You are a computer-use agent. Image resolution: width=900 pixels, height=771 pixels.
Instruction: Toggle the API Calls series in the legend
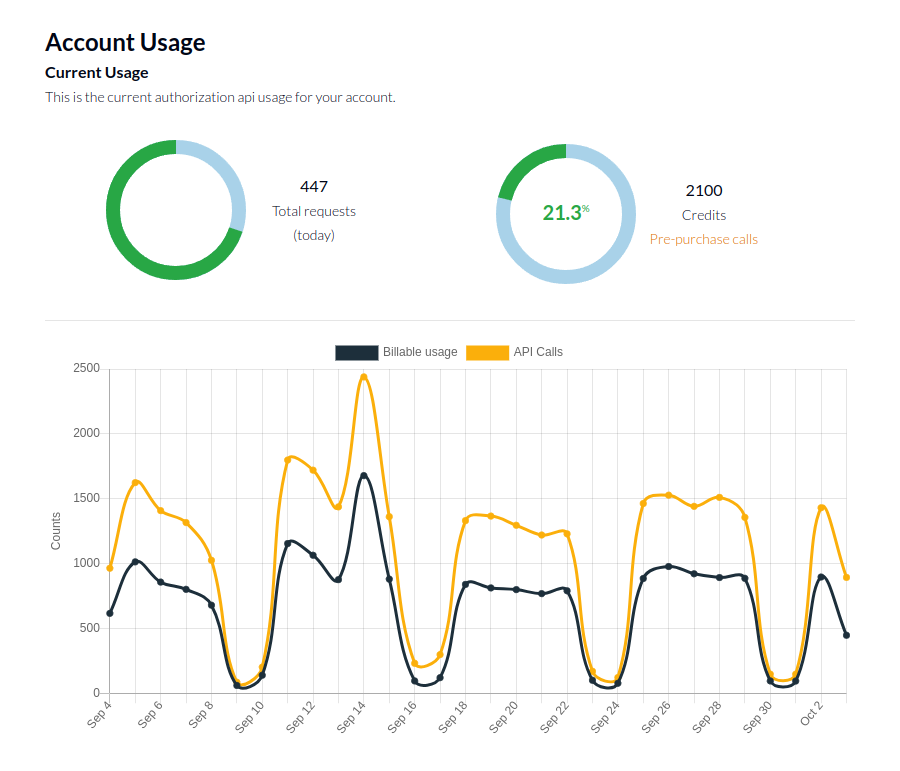tap(537, 352)
